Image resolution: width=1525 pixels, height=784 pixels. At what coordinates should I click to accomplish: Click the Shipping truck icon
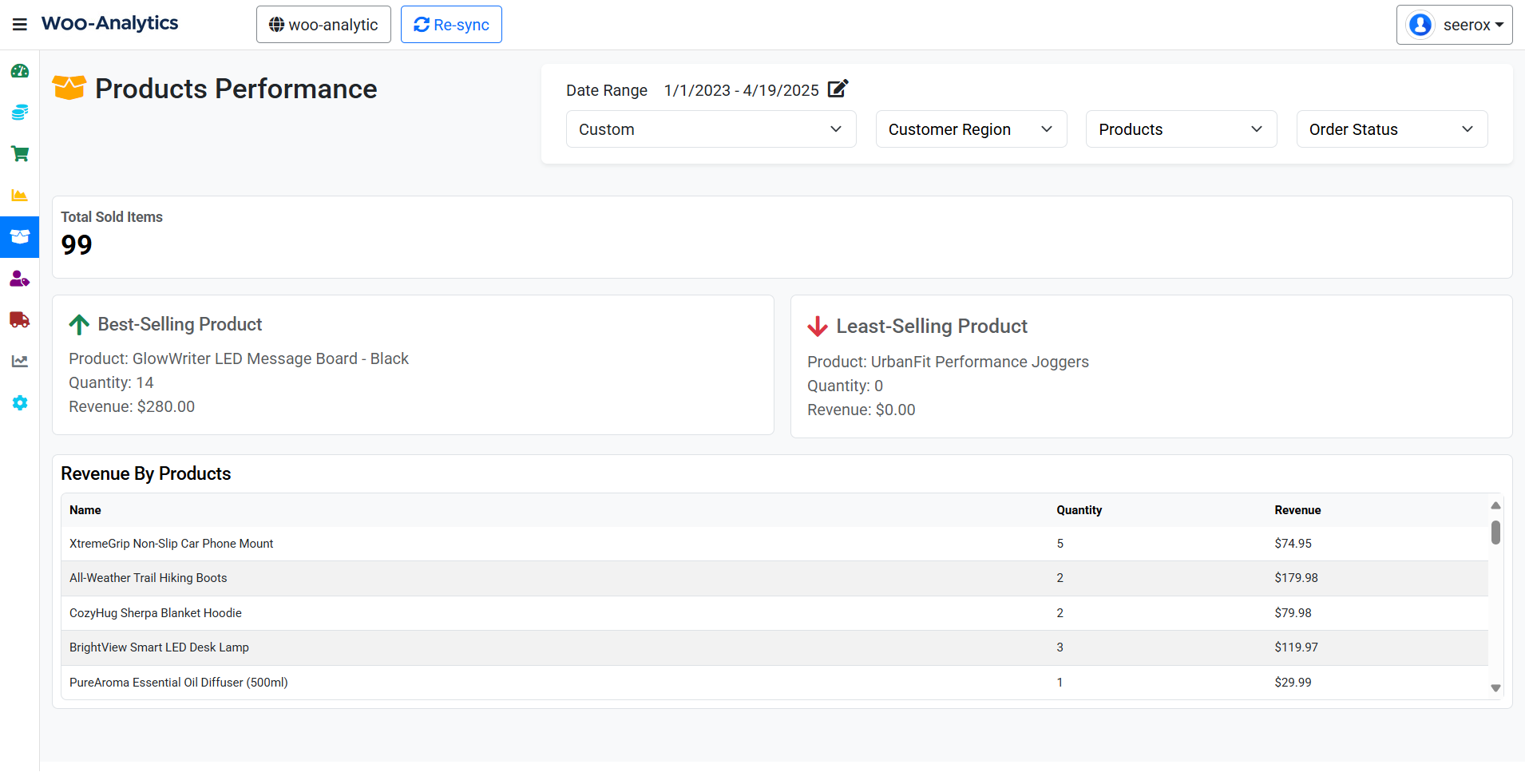pos(19,320)
